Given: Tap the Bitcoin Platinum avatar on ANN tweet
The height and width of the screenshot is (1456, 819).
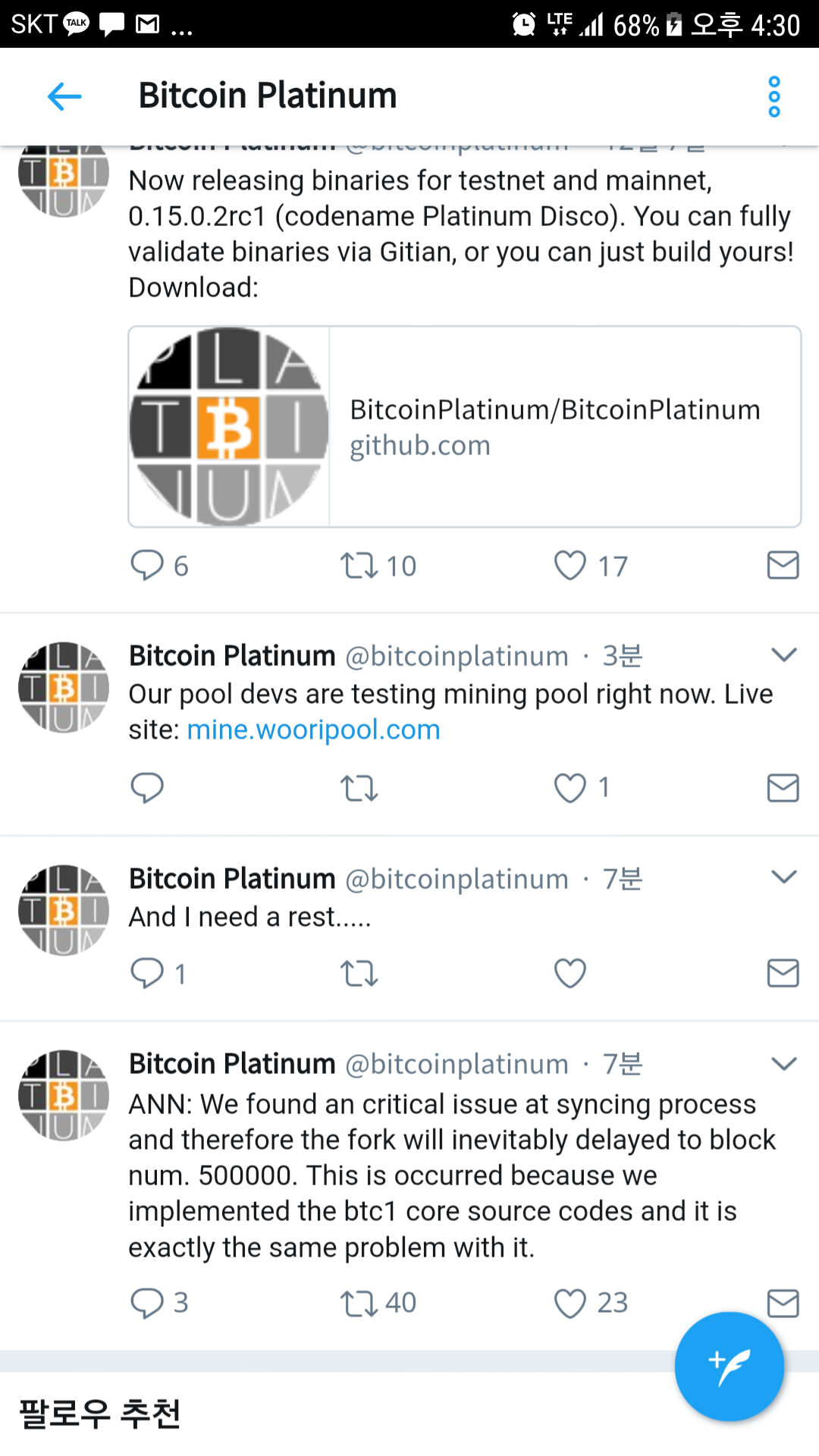Looking at the screenshot, I should click(64, 1095).
